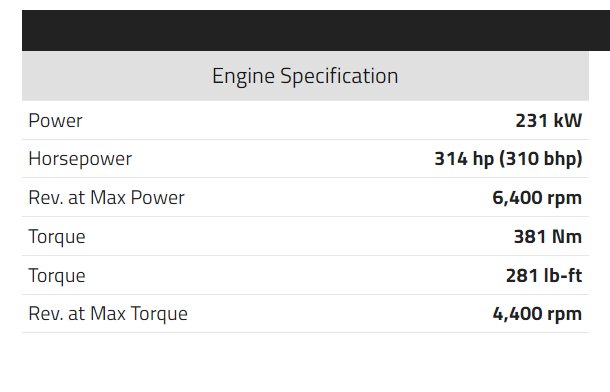Click the word Specification in the header

pyautogui.click(x=339, y=76)
